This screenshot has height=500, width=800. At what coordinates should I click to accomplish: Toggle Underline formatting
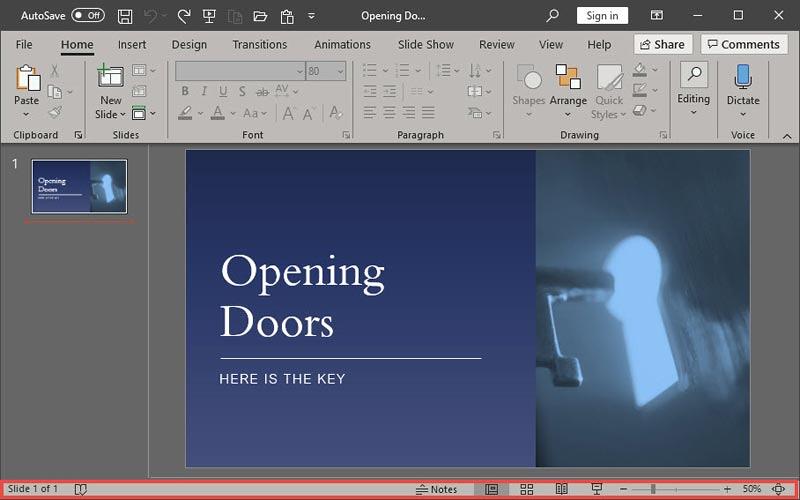point(223,92)
